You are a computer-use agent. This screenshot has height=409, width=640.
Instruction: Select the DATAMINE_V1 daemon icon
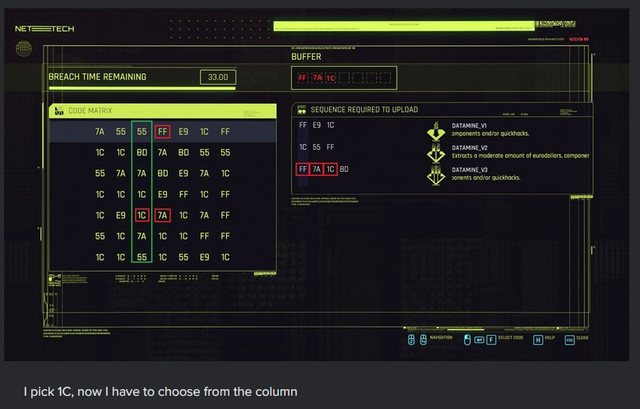436,131
